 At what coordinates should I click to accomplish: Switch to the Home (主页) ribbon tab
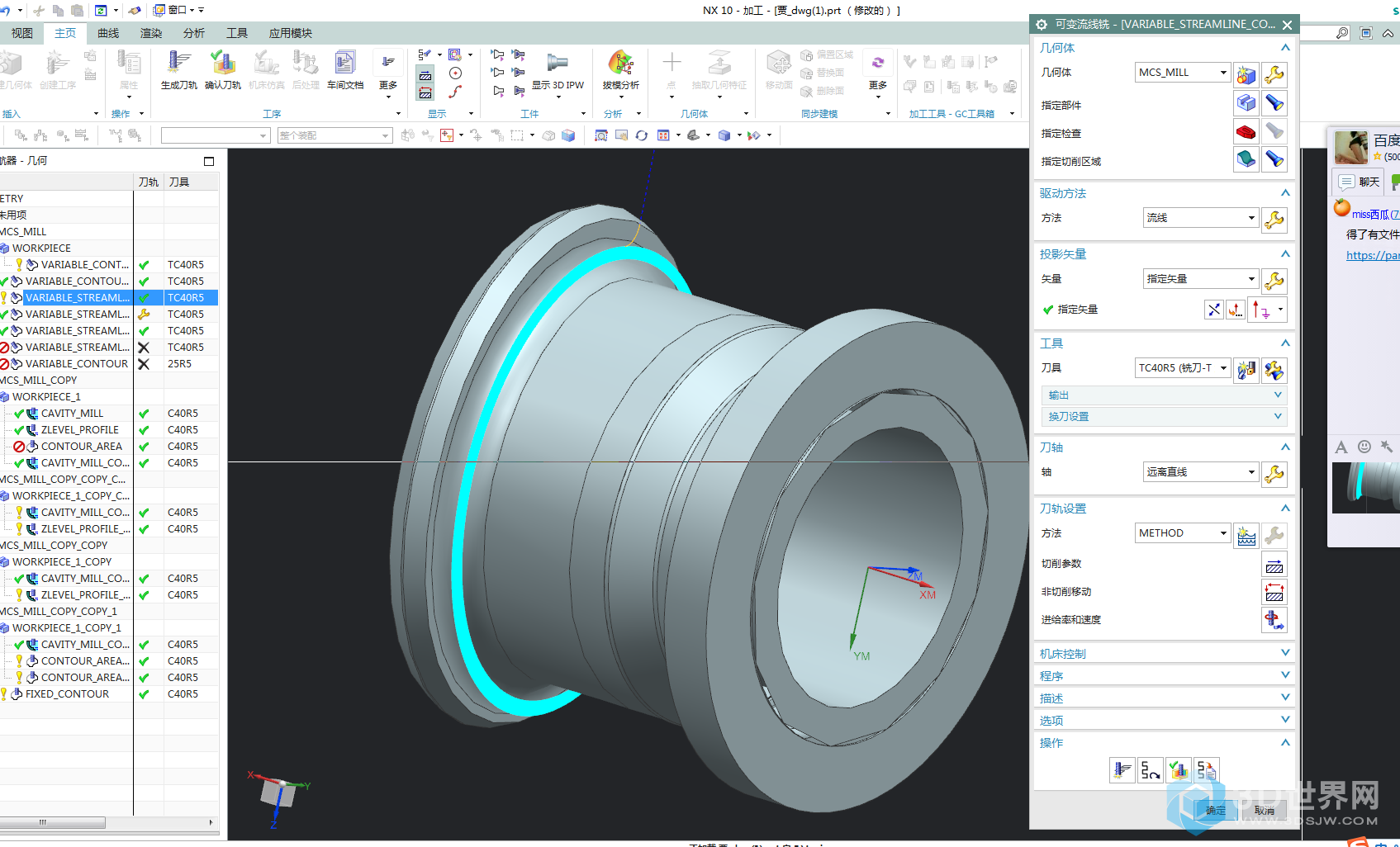tap(65, 33)
